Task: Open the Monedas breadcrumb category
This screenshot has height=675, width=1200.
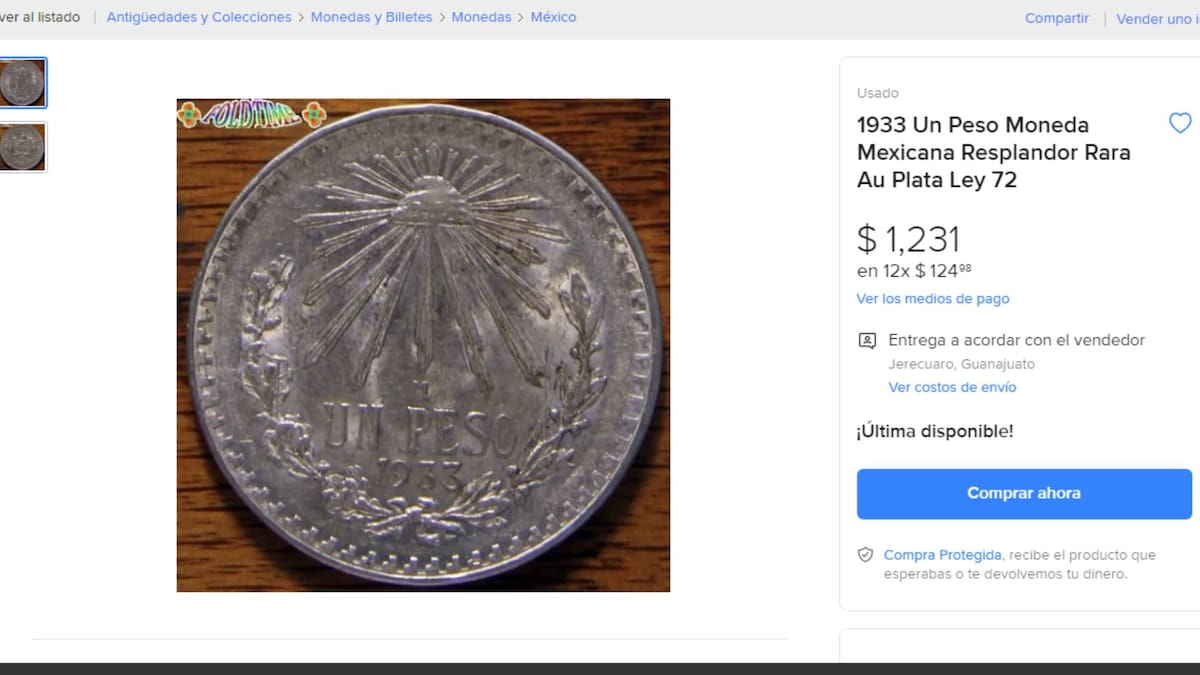Action: (481, 17)
